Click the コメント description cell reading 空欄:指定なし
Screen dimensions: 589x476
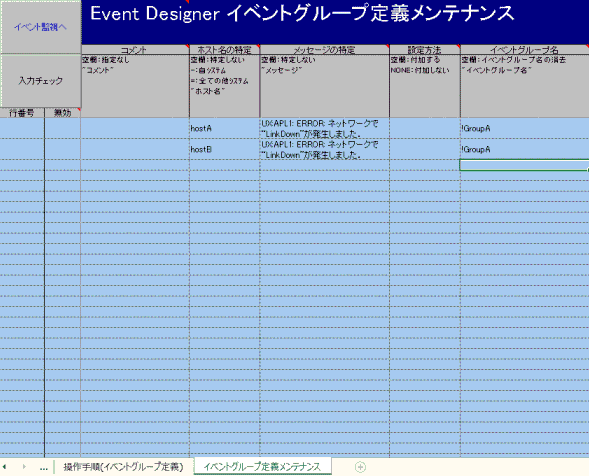point(135,86)
